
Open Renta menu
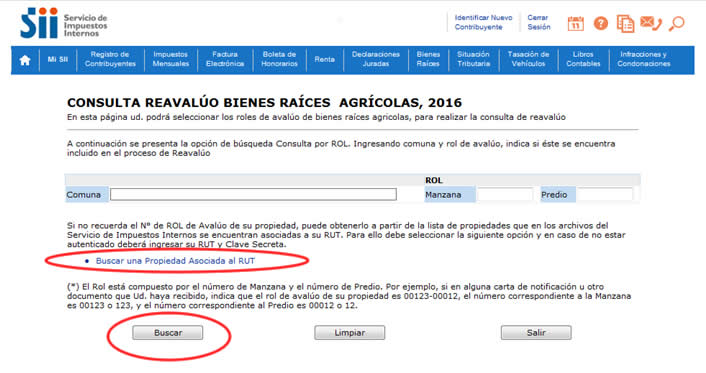pos(325,59)
